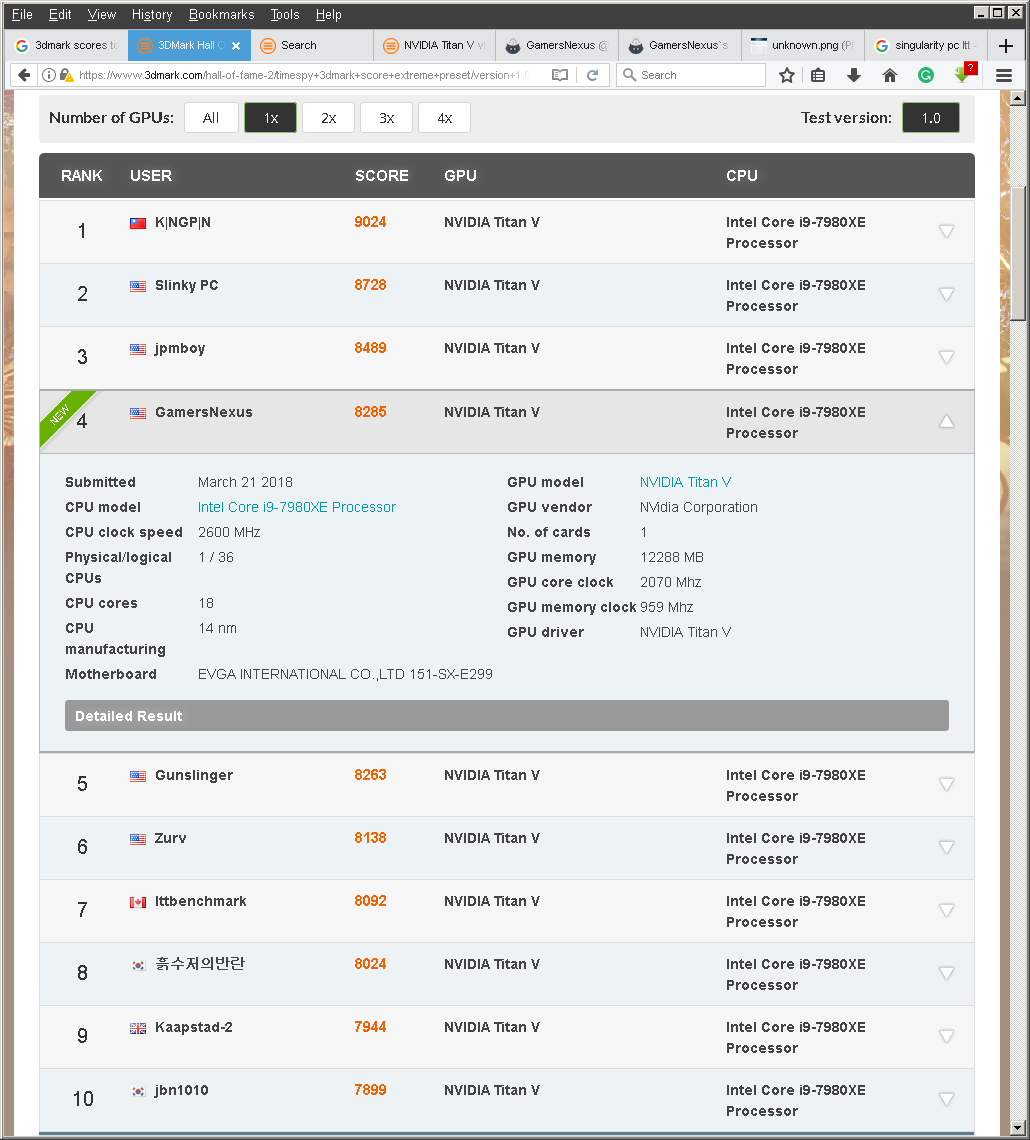Click the vertical scrollbar down arrow
The image size is (1030, 1140).
click(1018, 1128)
